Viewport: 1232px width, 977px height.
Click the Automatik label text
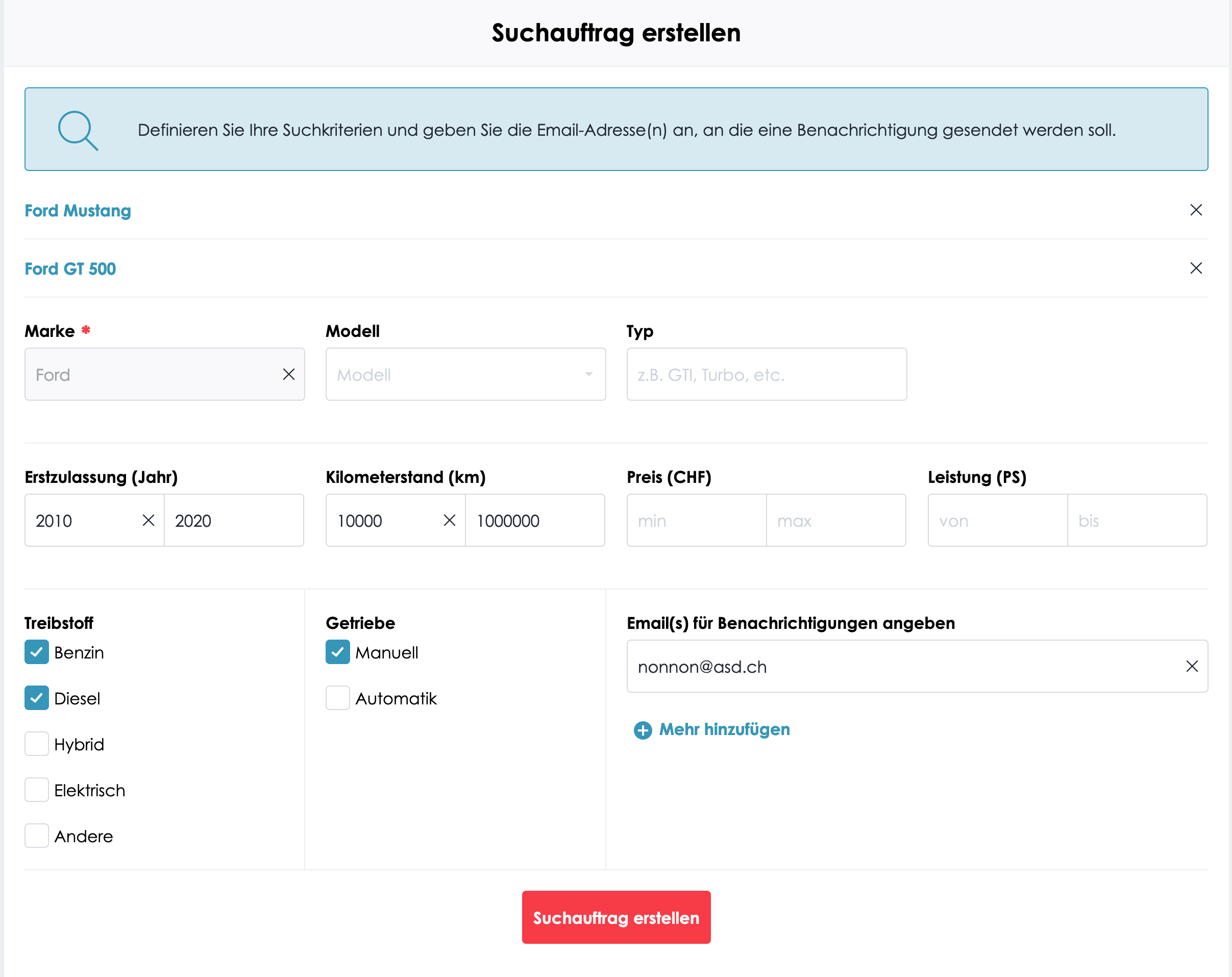396,699
